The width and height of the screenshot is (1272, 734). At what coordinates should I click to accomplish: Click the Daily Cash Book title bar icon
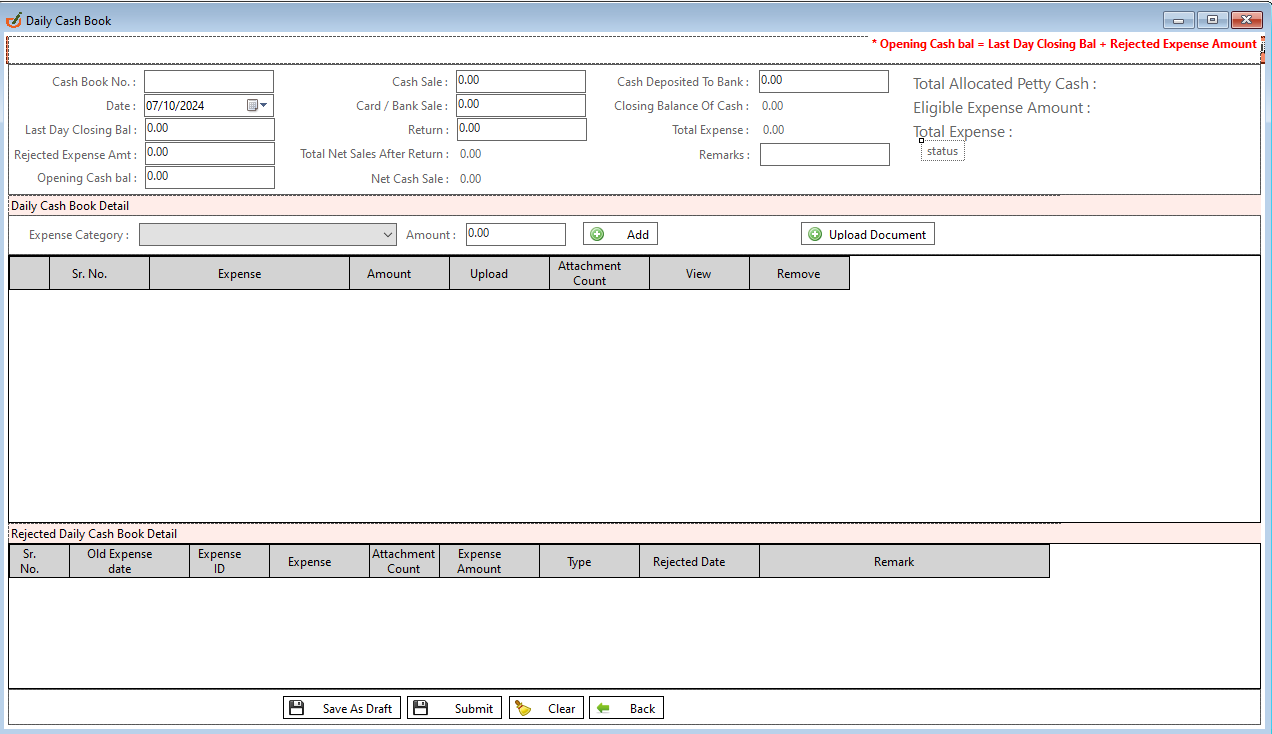coord(14,20)
